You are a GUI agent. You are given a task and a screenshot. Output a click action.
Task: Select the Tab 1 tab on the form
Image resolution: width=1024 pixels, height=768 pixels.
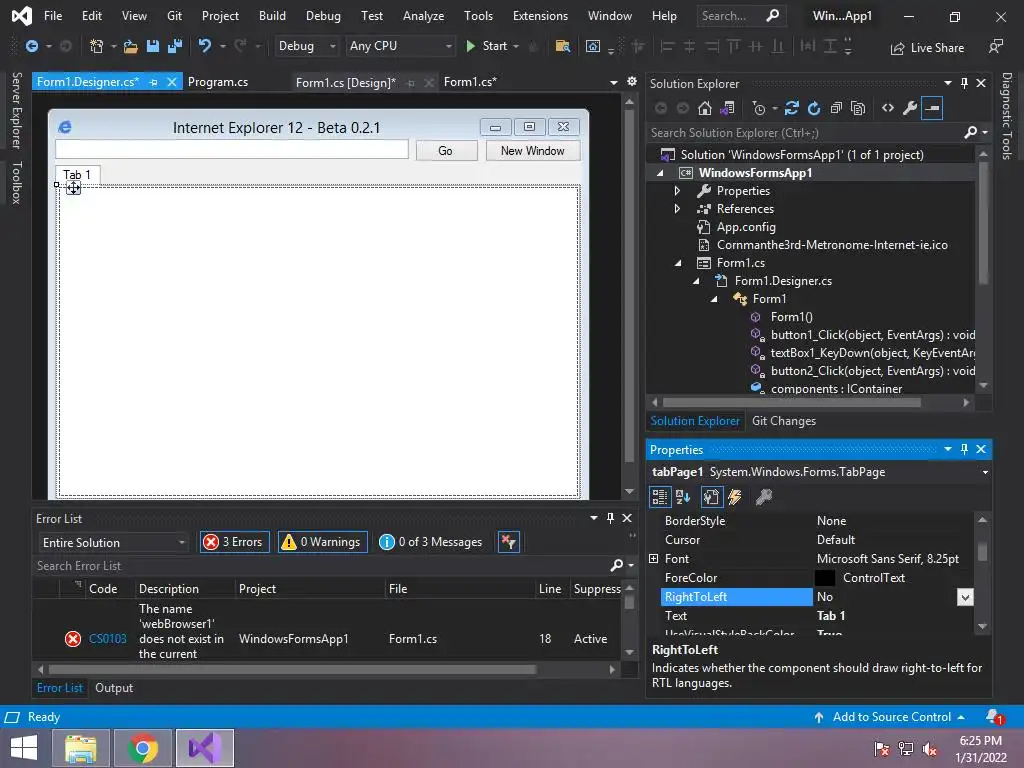77,174
